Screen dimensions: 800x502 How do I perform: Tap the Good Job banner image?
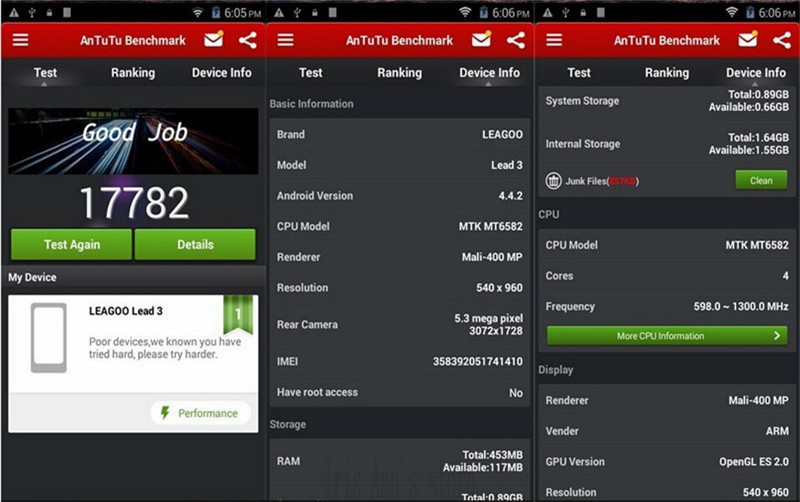point(133,141)
